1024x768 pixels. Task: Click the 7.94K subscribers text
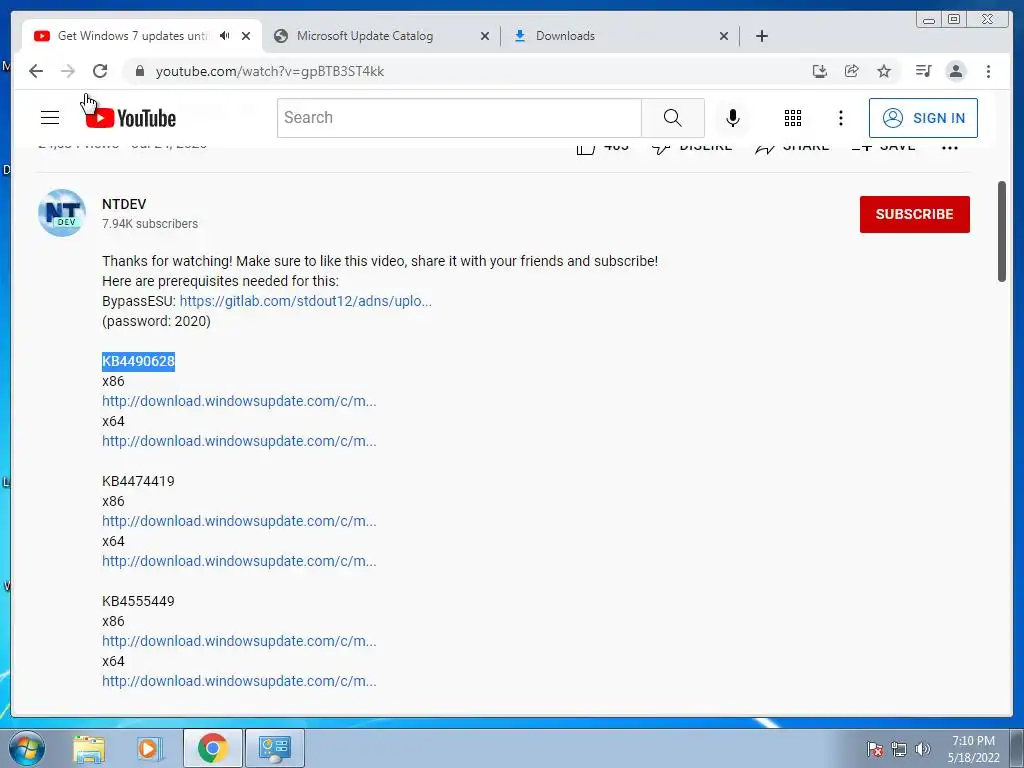(150, 223)
